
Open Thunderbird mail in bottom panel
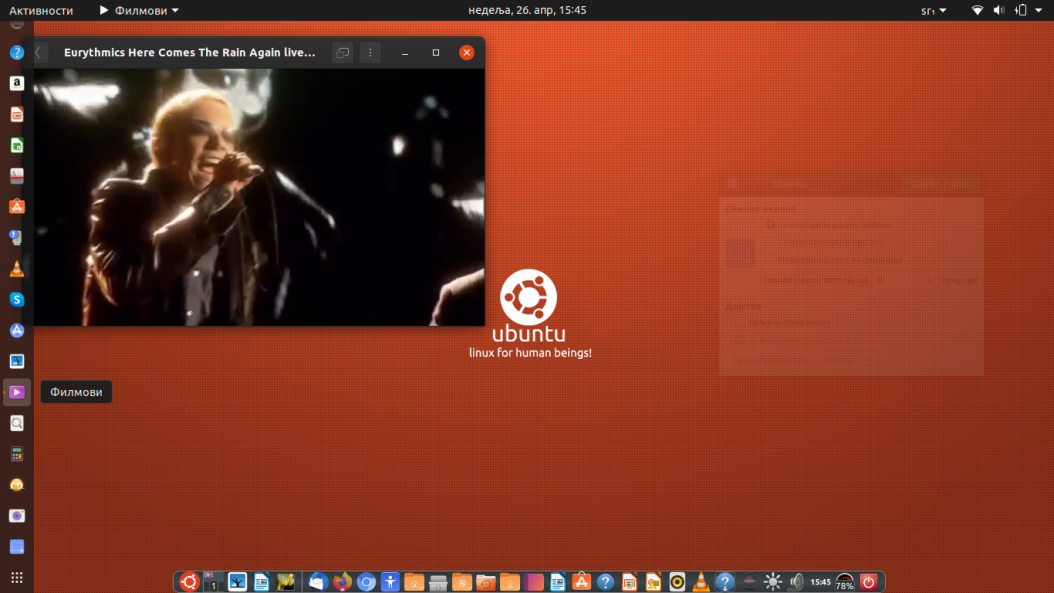pos(318,582)
